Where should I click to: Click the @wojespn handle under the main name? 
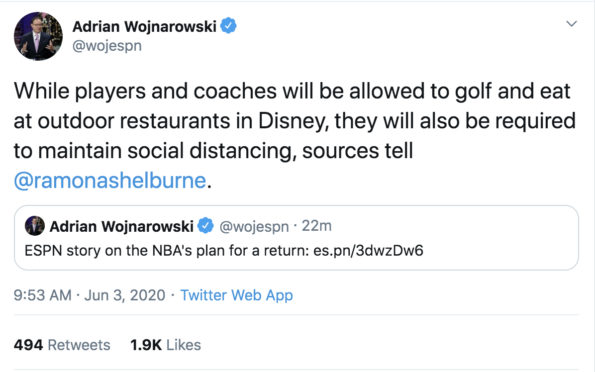coord(107,46)
